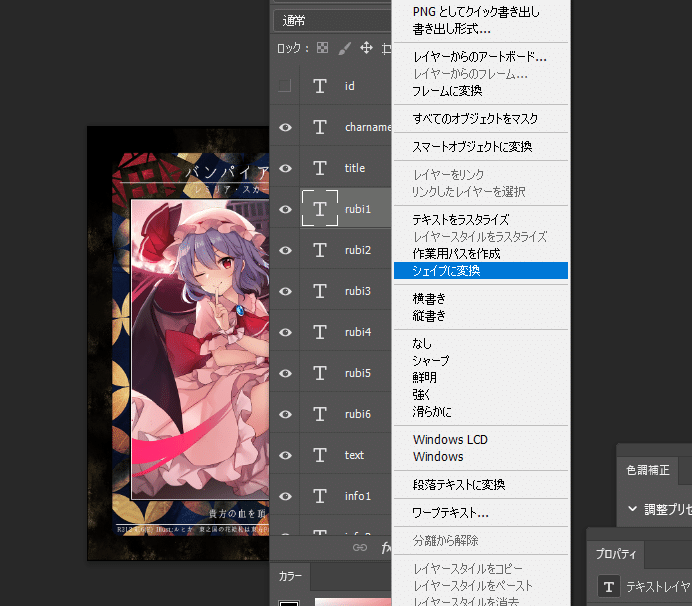Switch to the プロパティ tab
Image resolution: width=692 pixels, height=606 pixels.
(x=616, y=553)
